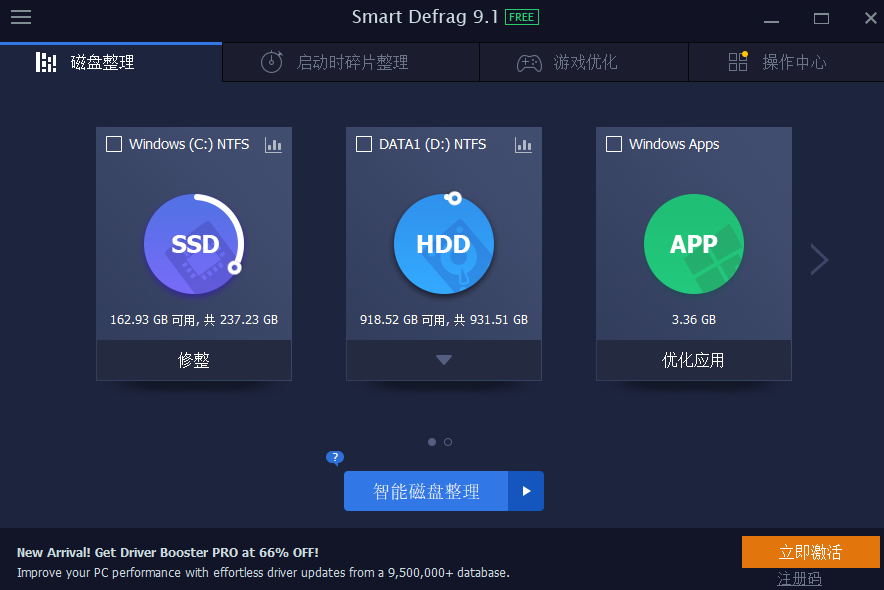View Windows (C:) disk usage chart
The width and height of the screenshot is (884, 590).
pyautogui.click(x=273, y=145)
